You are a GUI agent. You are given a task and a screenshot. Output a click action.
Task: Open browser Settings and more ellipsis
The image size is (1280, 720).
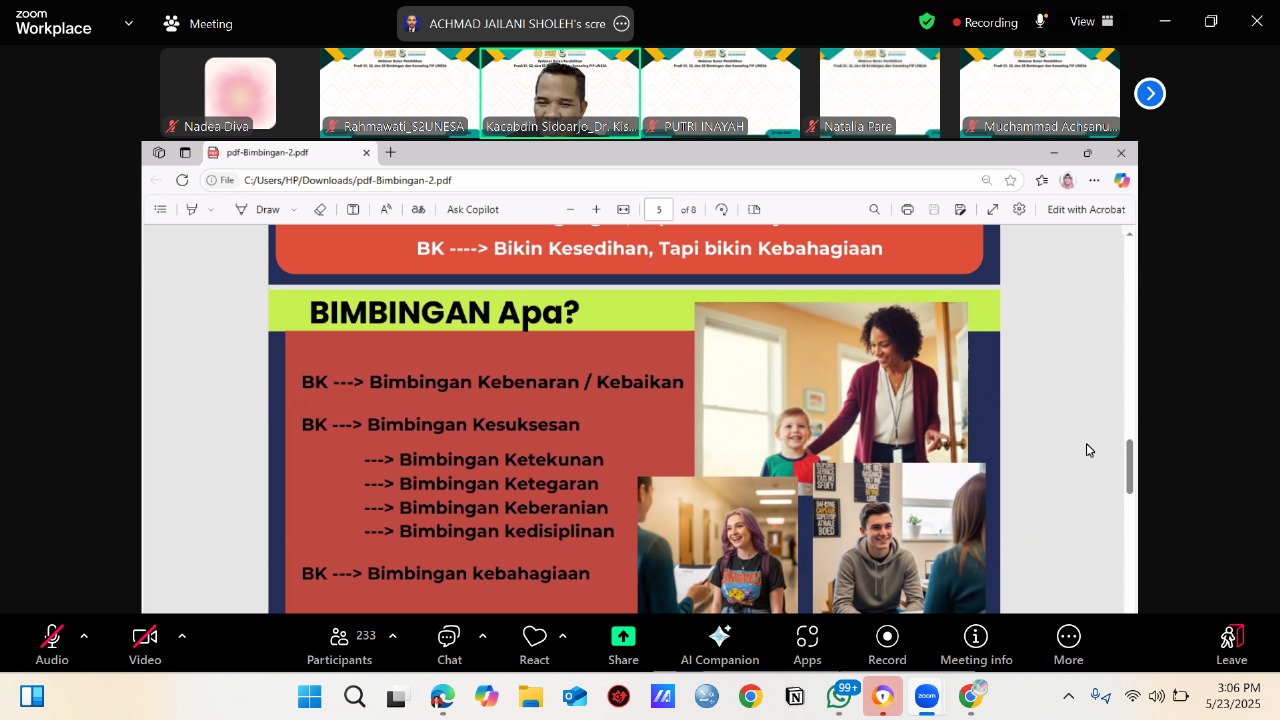[x=1094, y=180]
